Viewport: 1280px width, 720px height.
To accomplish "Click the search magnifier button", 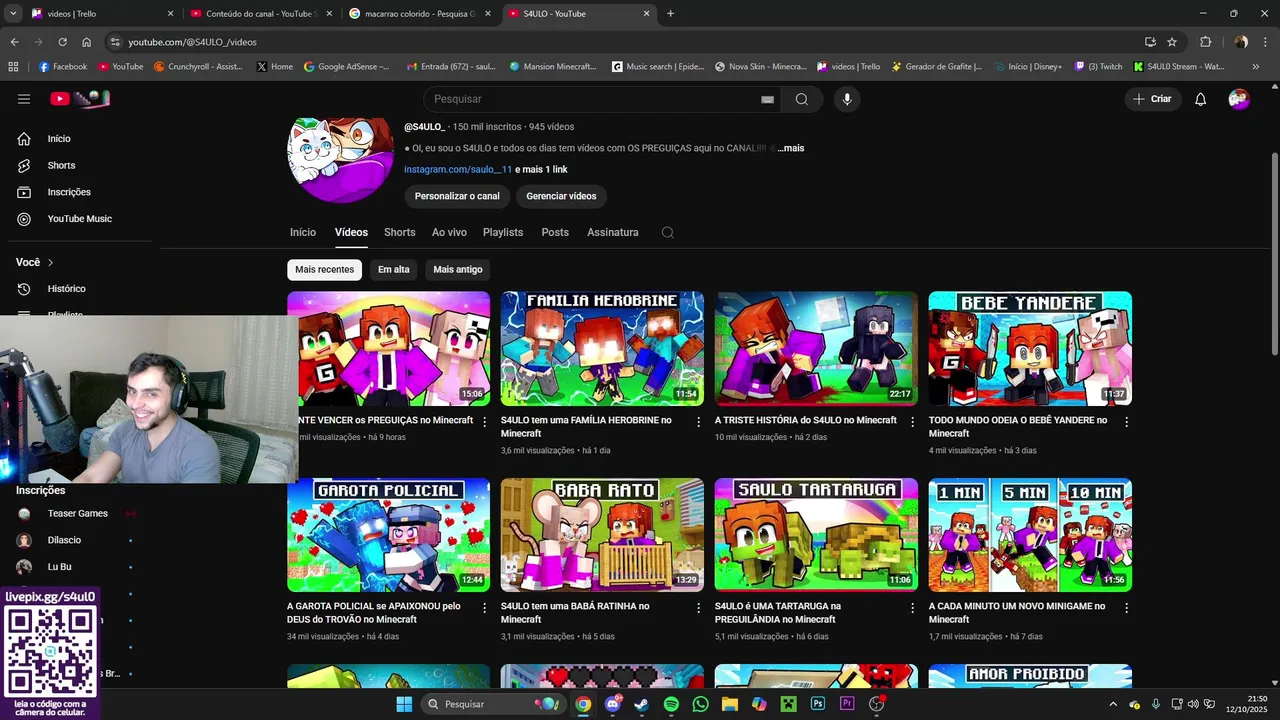I will [802, 99].
